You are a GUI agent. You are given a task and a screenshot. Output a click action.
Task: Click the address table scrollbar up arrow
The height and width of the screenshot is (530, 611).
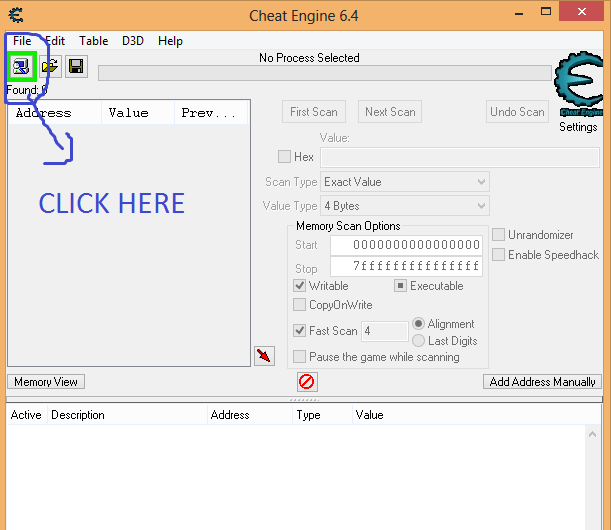(x=592, y=434)
